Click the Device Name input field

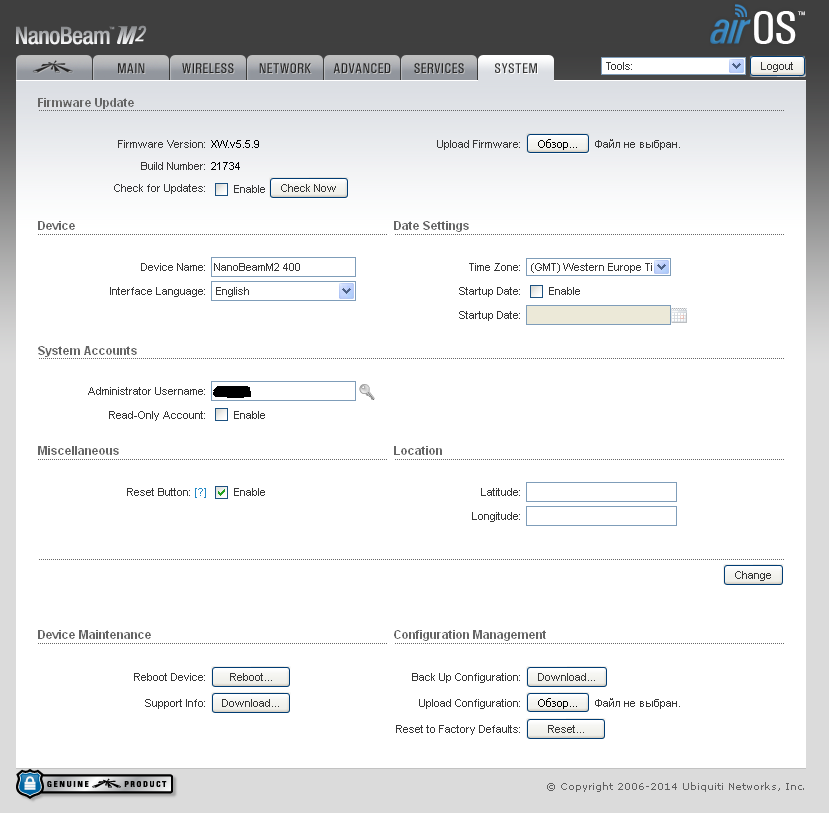[283, 267]
